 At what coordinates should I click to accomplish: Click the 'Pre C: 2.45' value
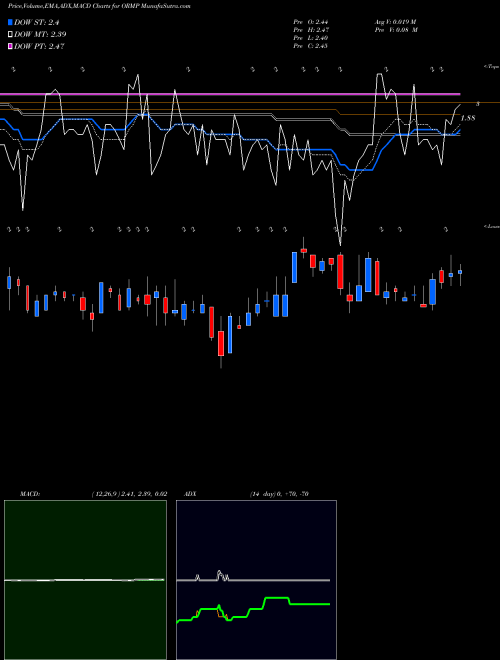pos(311,46)
